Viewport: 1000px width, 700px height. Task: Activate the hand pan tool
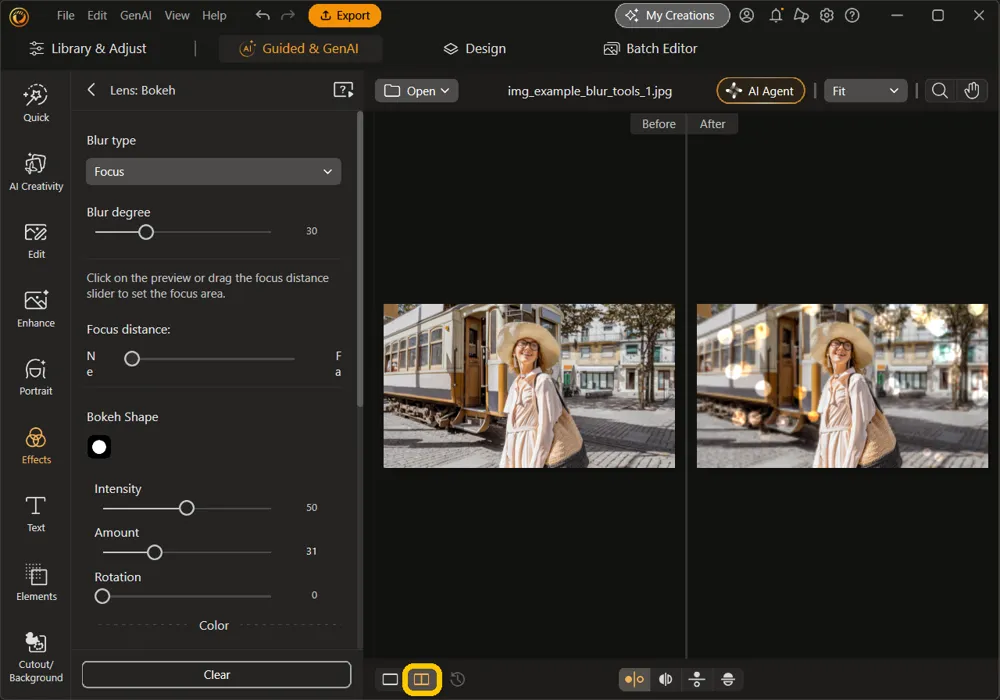(971, 91)
